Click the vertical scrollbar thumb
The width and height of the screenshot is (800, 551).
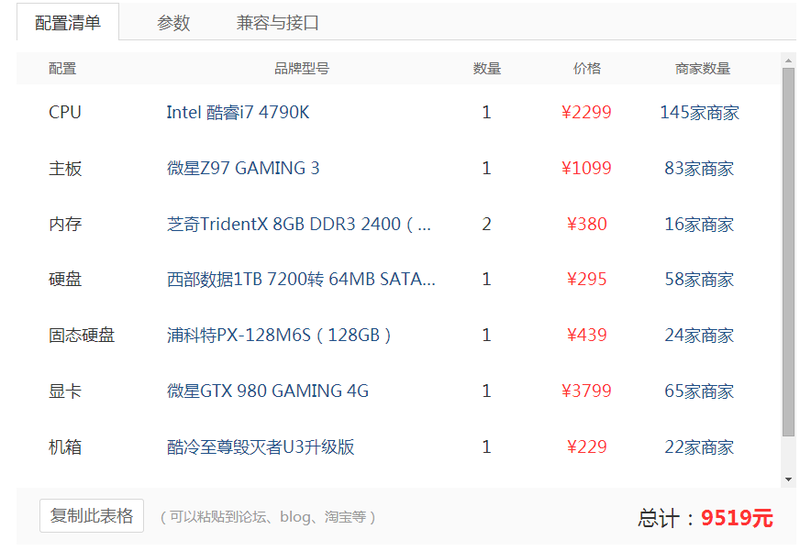click(x=789, y=252)
